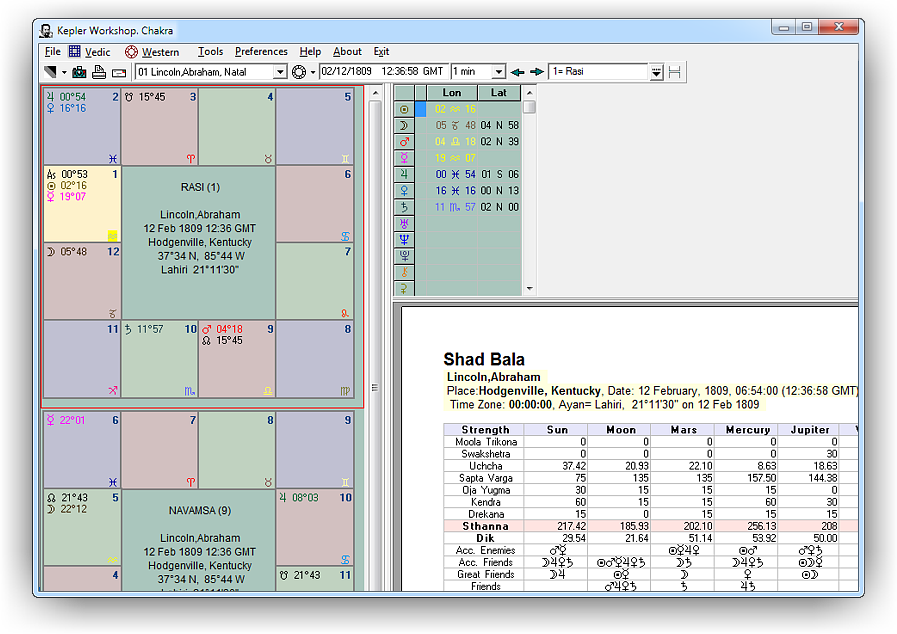This screenshot has width=897, height=634.
Task: Click the Sapta Varga row label
Action: pyautogui.click(x=486, y=478)
